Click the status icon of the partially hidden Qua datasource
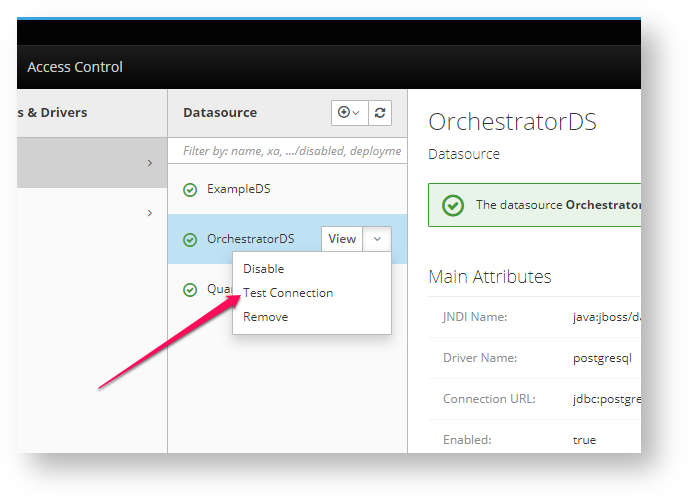The width and height of the screenshot is (689, 501). click(190, 290)
